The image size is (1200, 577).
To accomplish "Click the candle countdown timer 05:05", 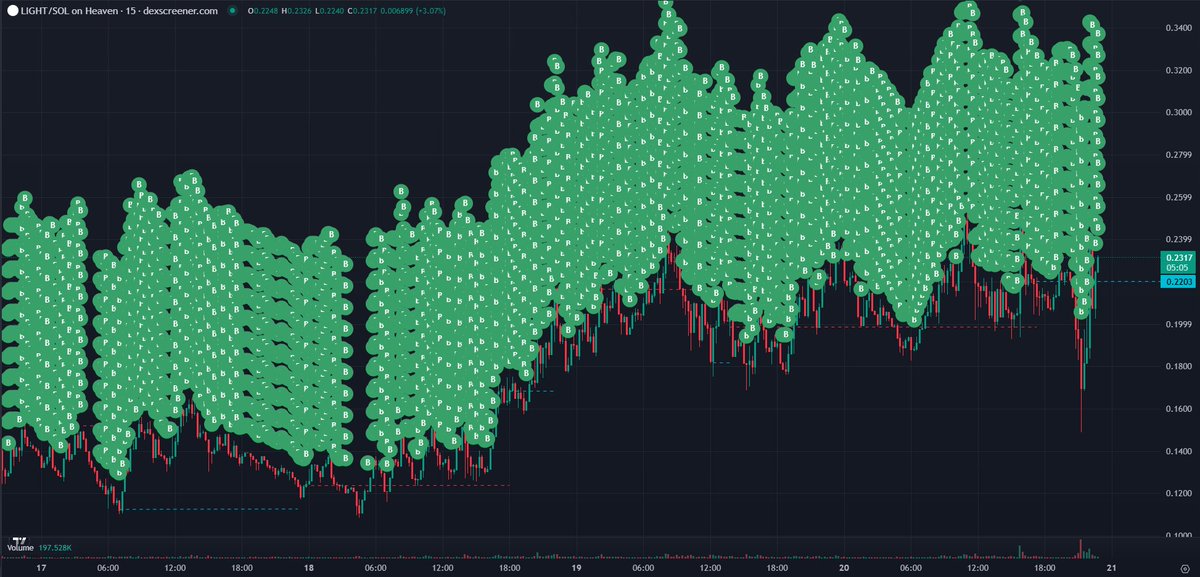I will click(1175, 268).
